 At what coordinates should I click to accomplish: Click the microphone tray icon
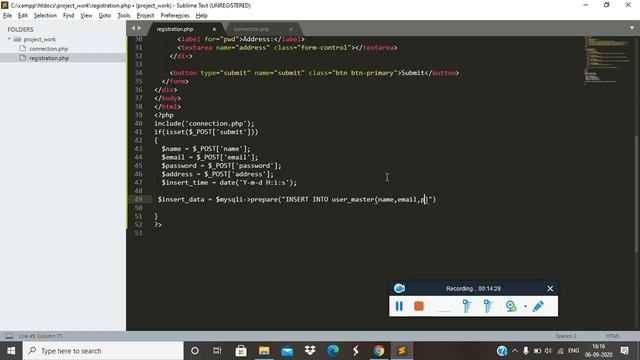coord(526,351)
